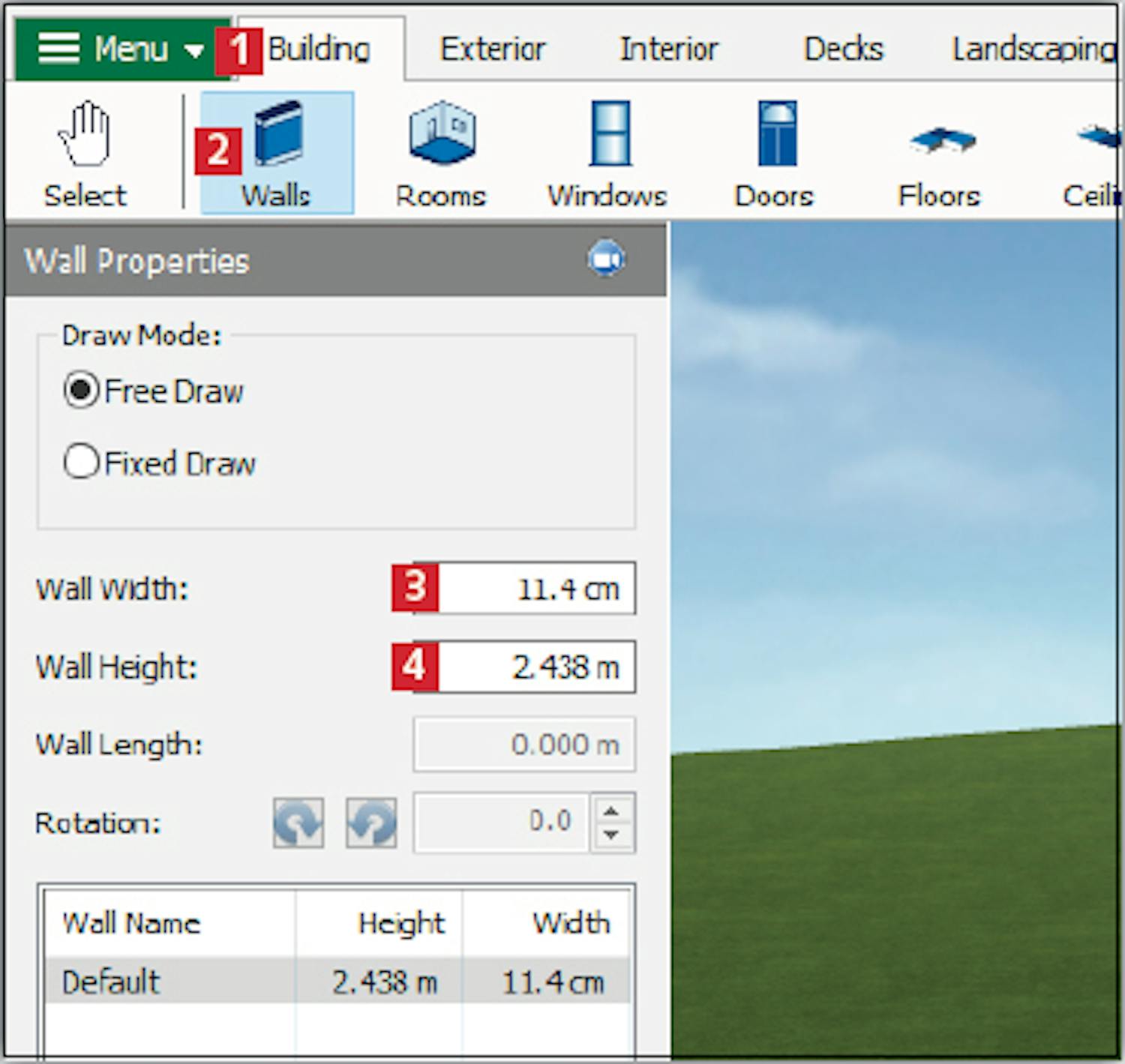Click the video icon in Wall Properties header
This screenshot has width=1125, height=1064.
point(606,259)
